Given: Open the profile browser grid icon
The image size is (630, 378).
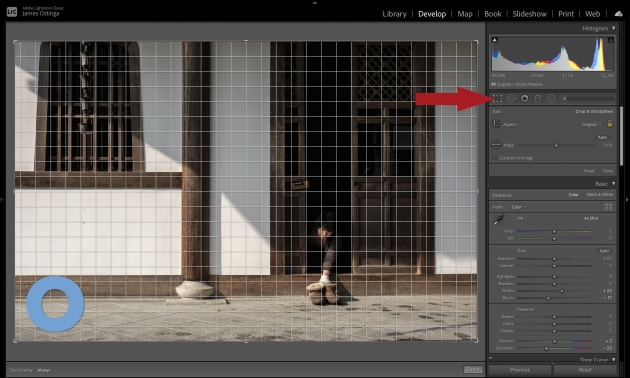Looking at the screenshot, I should [x=608, y=206].
